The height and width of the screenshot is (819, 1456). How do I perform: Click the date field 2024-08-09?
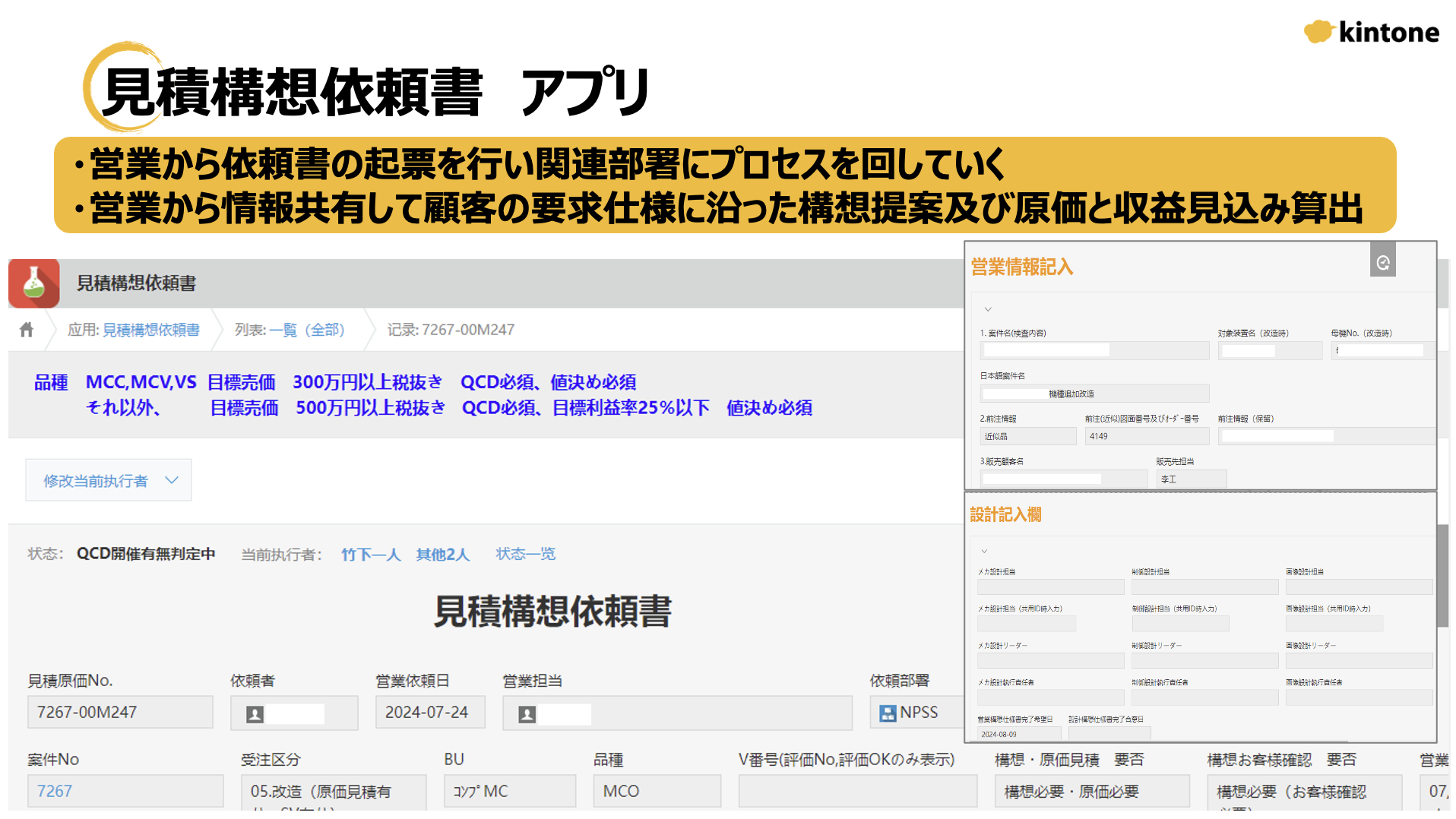(x=1019, y=734)
